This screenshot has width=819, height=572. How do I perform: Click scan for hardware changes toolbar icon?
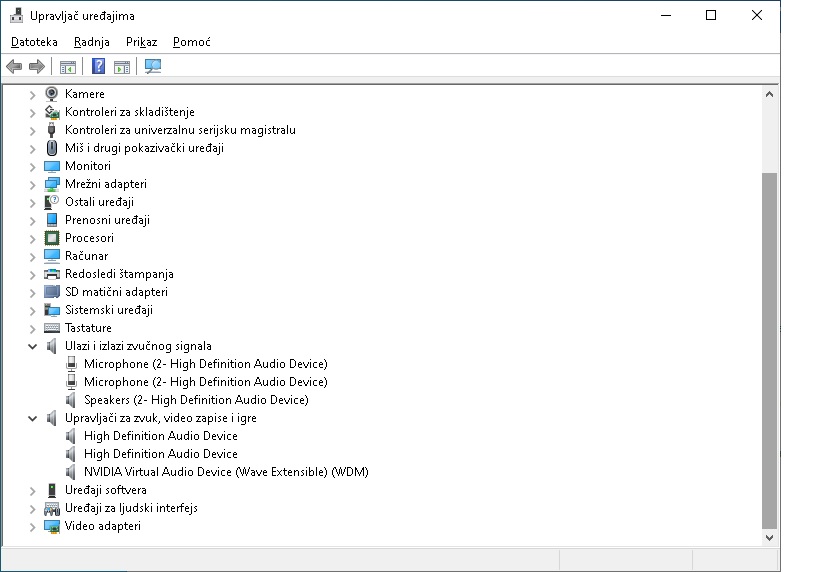(153, 67)
